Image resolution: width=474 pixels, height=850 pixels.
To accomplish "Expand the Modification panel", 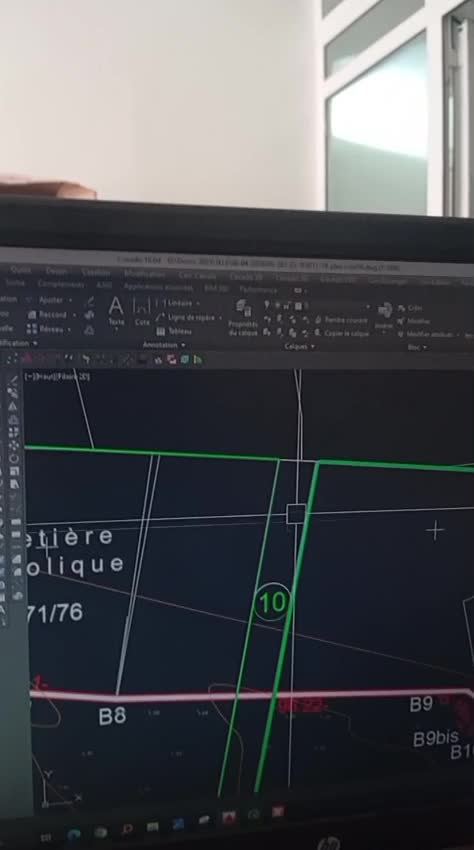I will (x=19, y=343).
